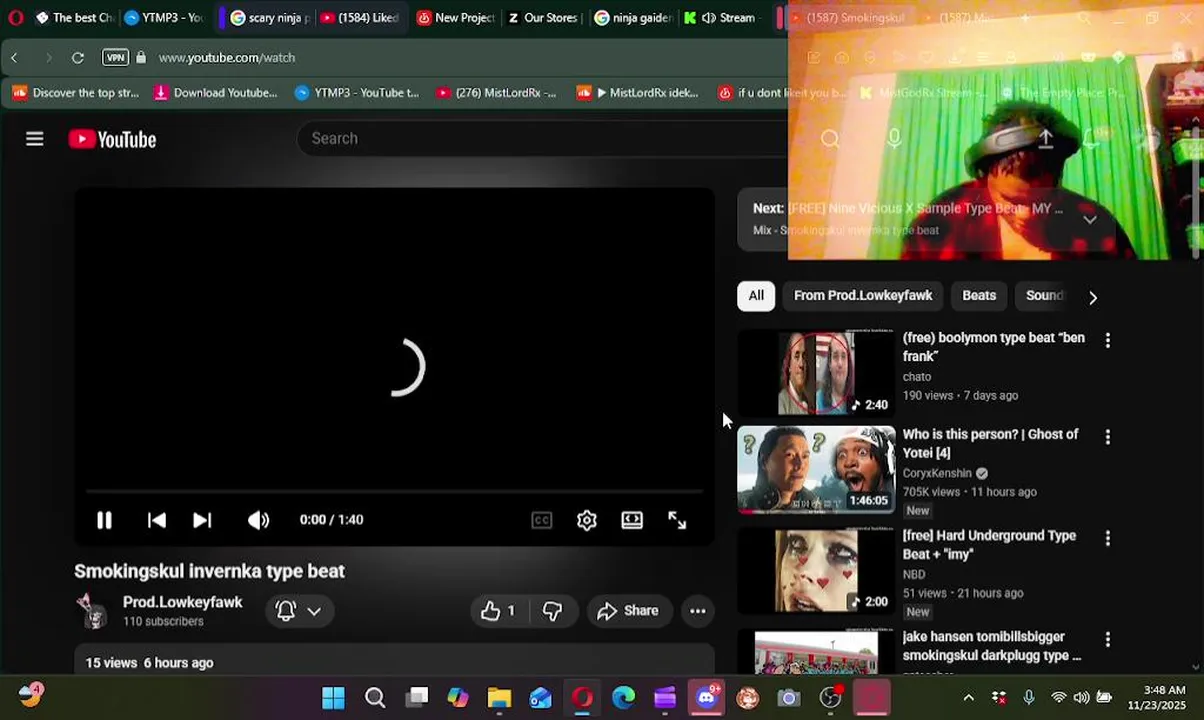The height and width of the screenshot is (720, 1204).
Task: Mute the video volume speaker icon
Action: [x=258, y=520]
